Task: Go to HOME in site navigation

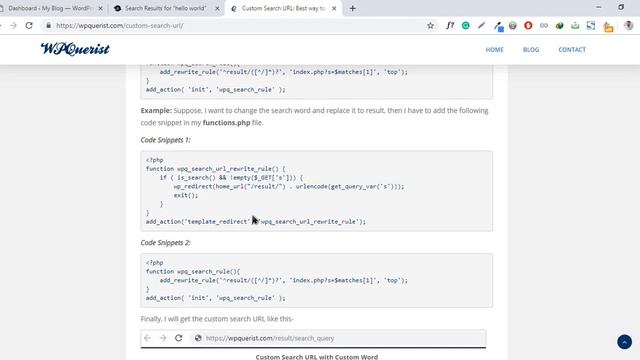Action: pos(494,49)
